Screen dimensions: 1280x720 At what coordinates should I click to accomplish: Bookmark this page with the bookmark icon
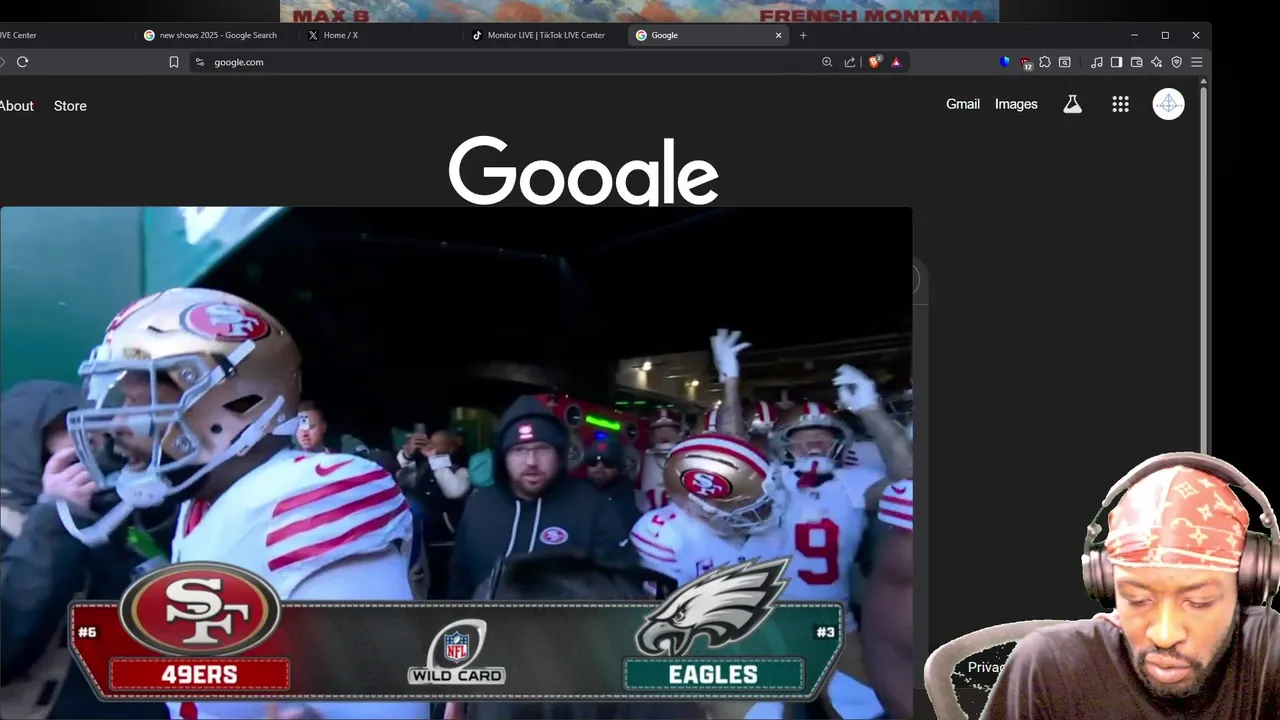pyautogui.click(x=174, y=62)
